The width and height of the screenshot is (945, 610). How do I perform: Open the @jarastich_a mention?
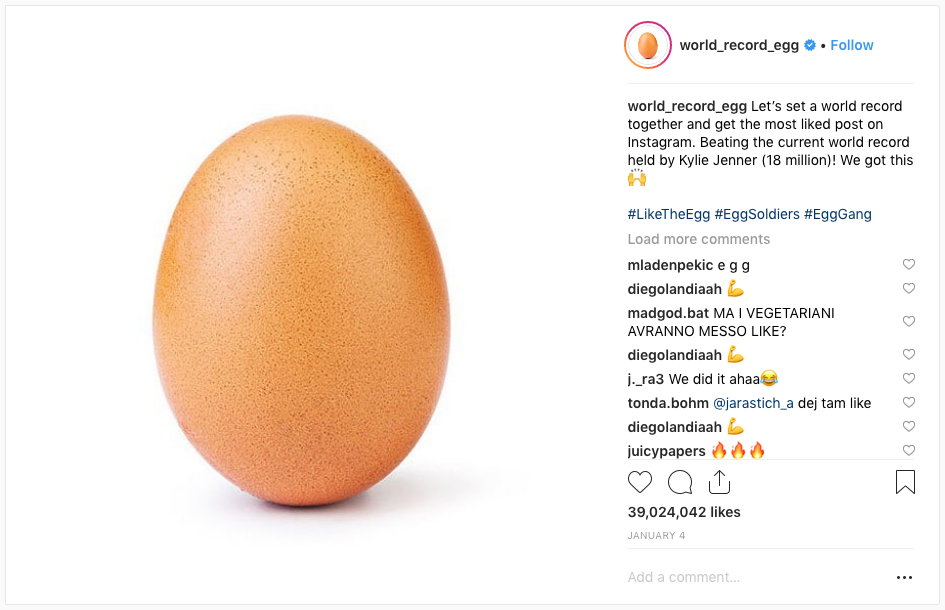[x=753, y=403]
